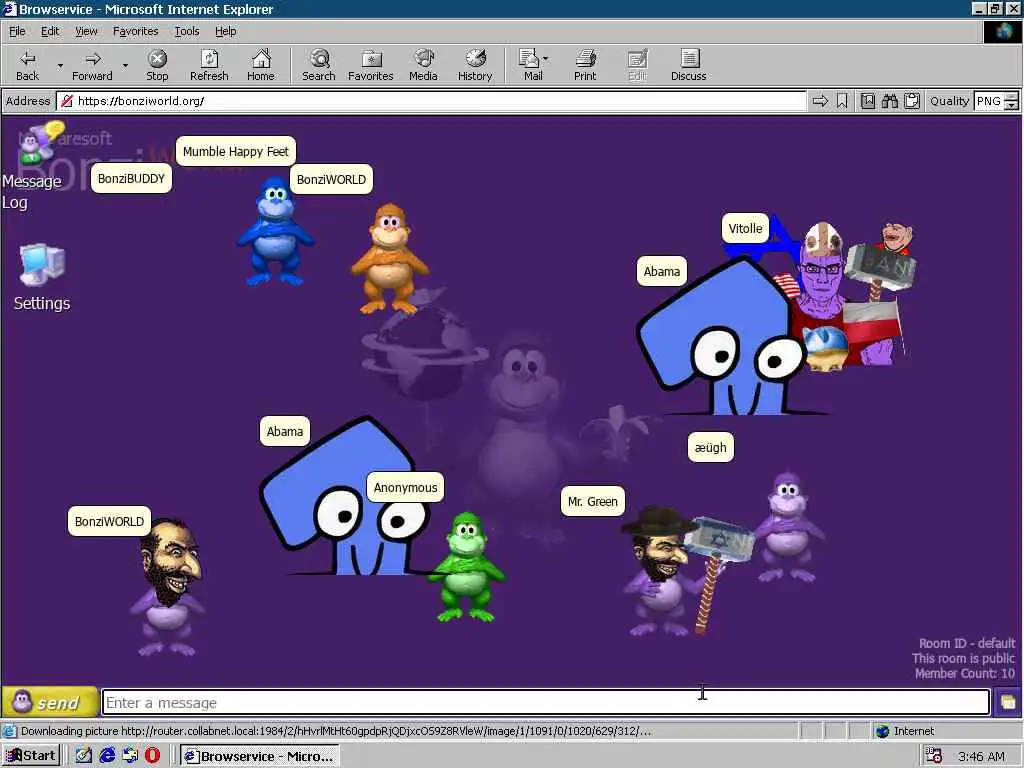Screen dimensions: 1024x768
Task: Open the Favorites menu
Action: (x=135, y=31)
